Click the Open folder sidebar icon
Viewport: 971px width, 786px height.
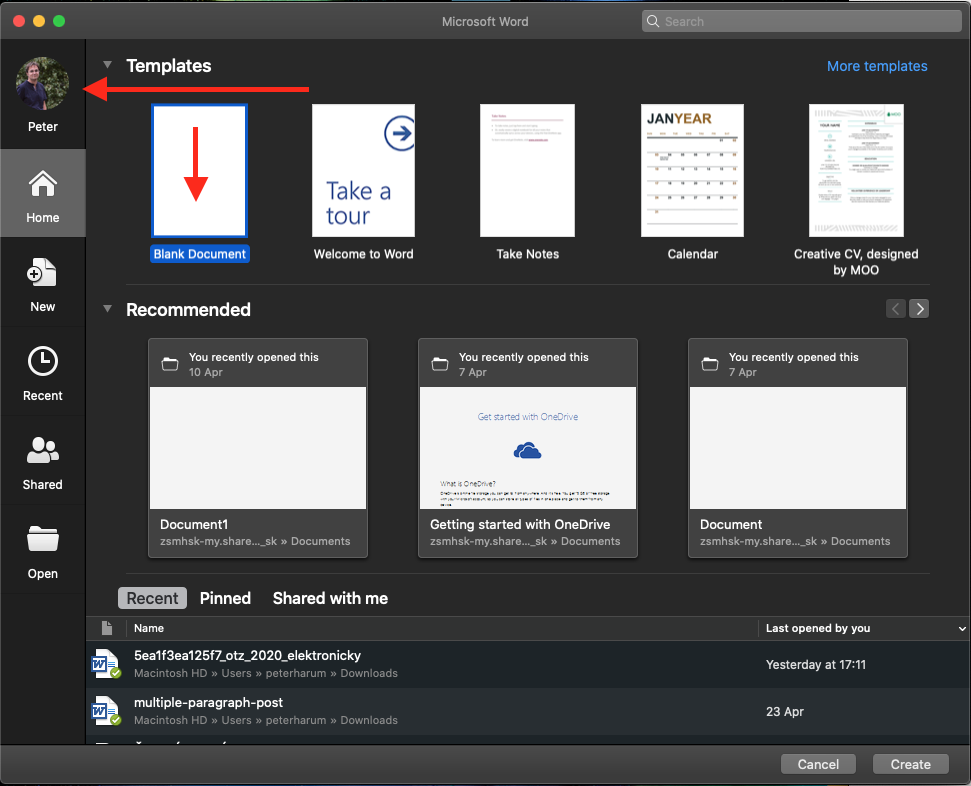43,550
